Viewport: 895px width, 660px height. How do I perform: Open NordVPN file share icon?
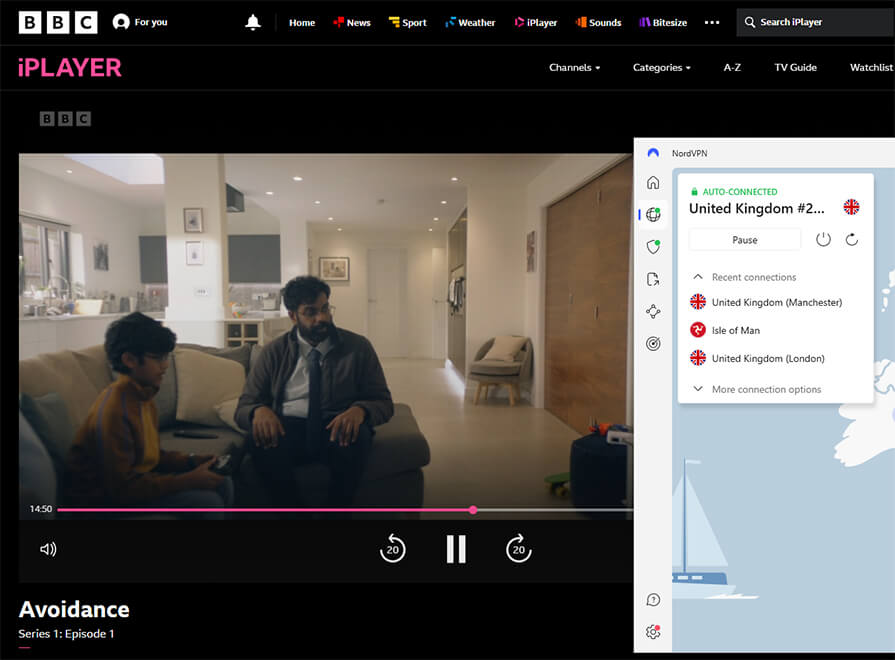click(654, 279)
